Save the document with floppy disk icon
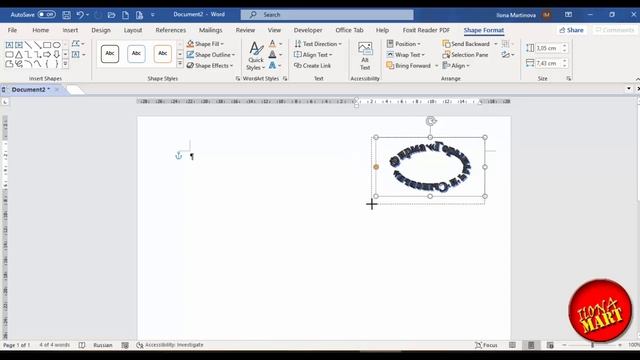Screen dimensions: 640x360 [67, 15]
